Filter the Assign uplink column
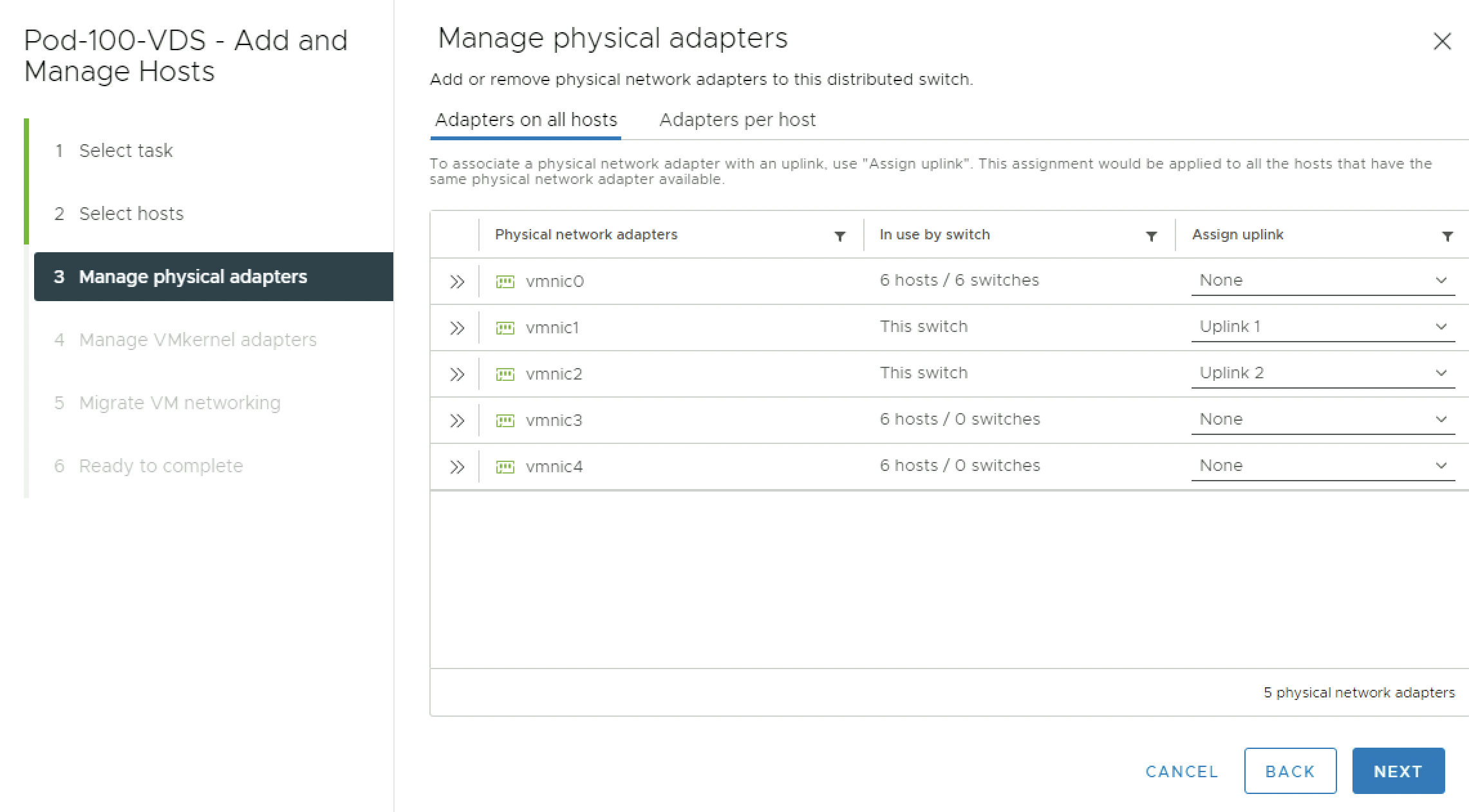This screenshot has height=812, width=1469. pos(1447,236)
